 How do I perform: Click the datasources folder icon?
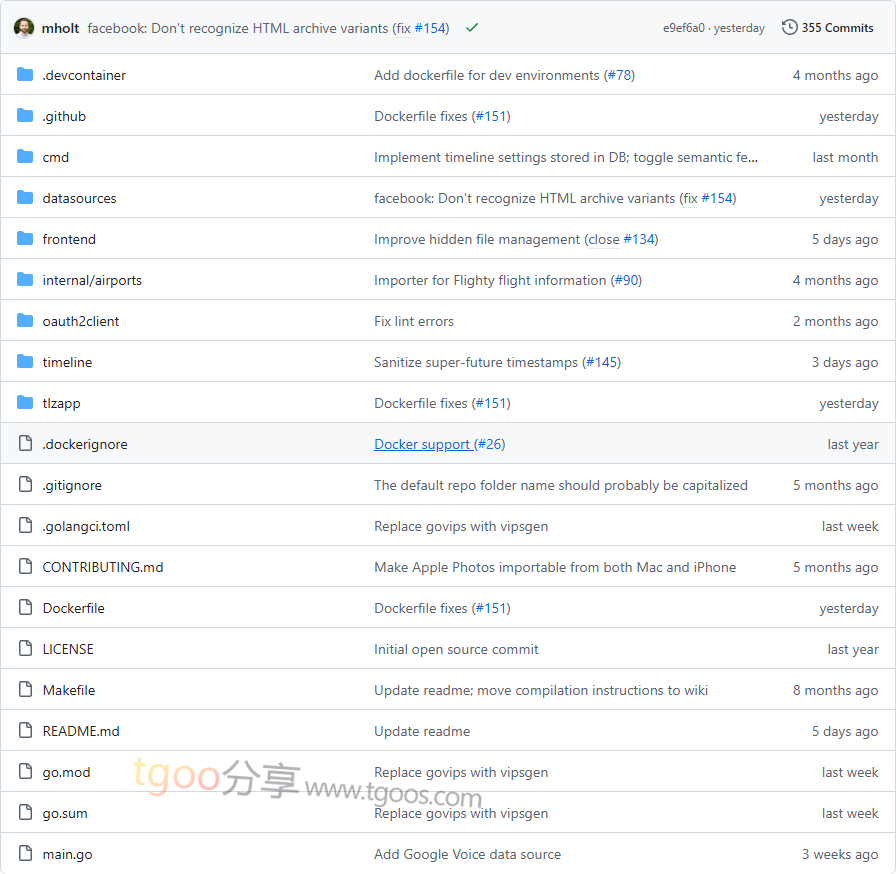coord(25,198)
